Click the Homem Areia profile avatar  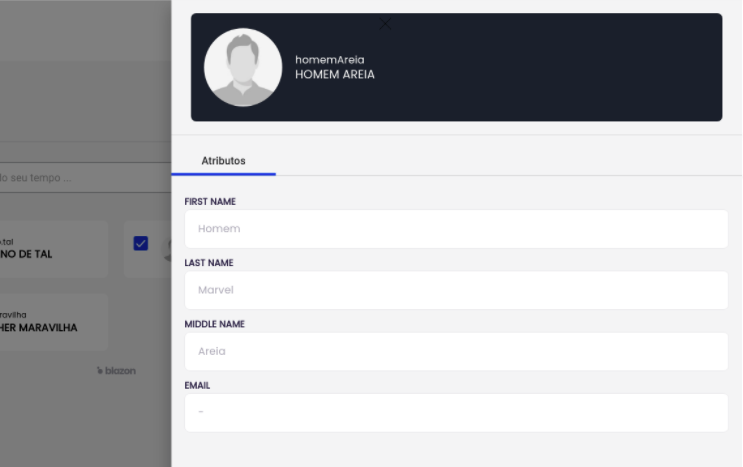pyautogui.click(x=243, y=67)
